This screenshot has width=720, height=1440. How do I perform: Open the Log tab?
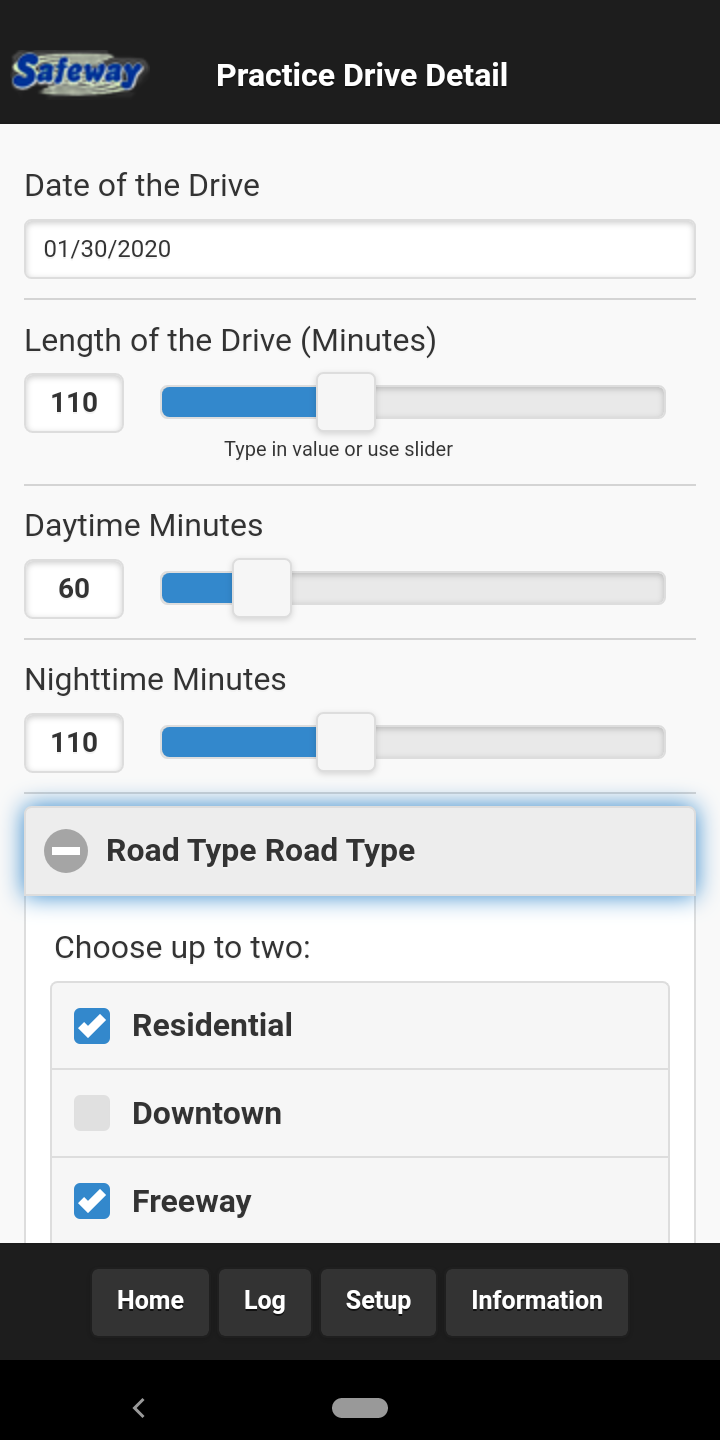pyautogui.click(x=265, y=1301)
